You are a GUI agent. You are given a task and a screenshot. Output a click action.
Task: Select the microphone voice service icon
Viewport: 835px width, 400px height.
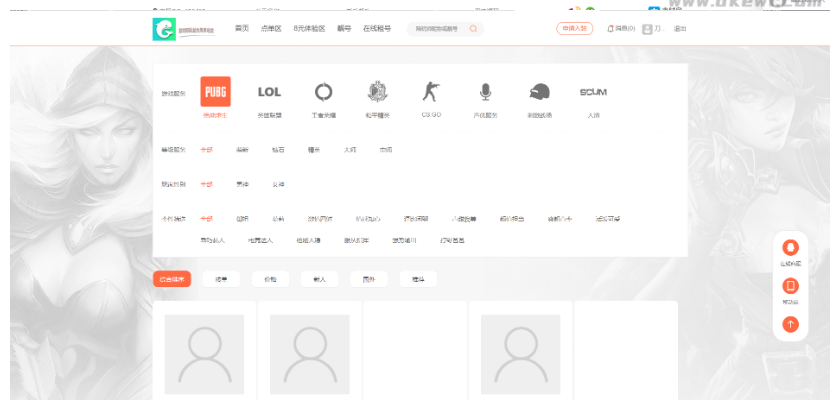tap(485, 92)
